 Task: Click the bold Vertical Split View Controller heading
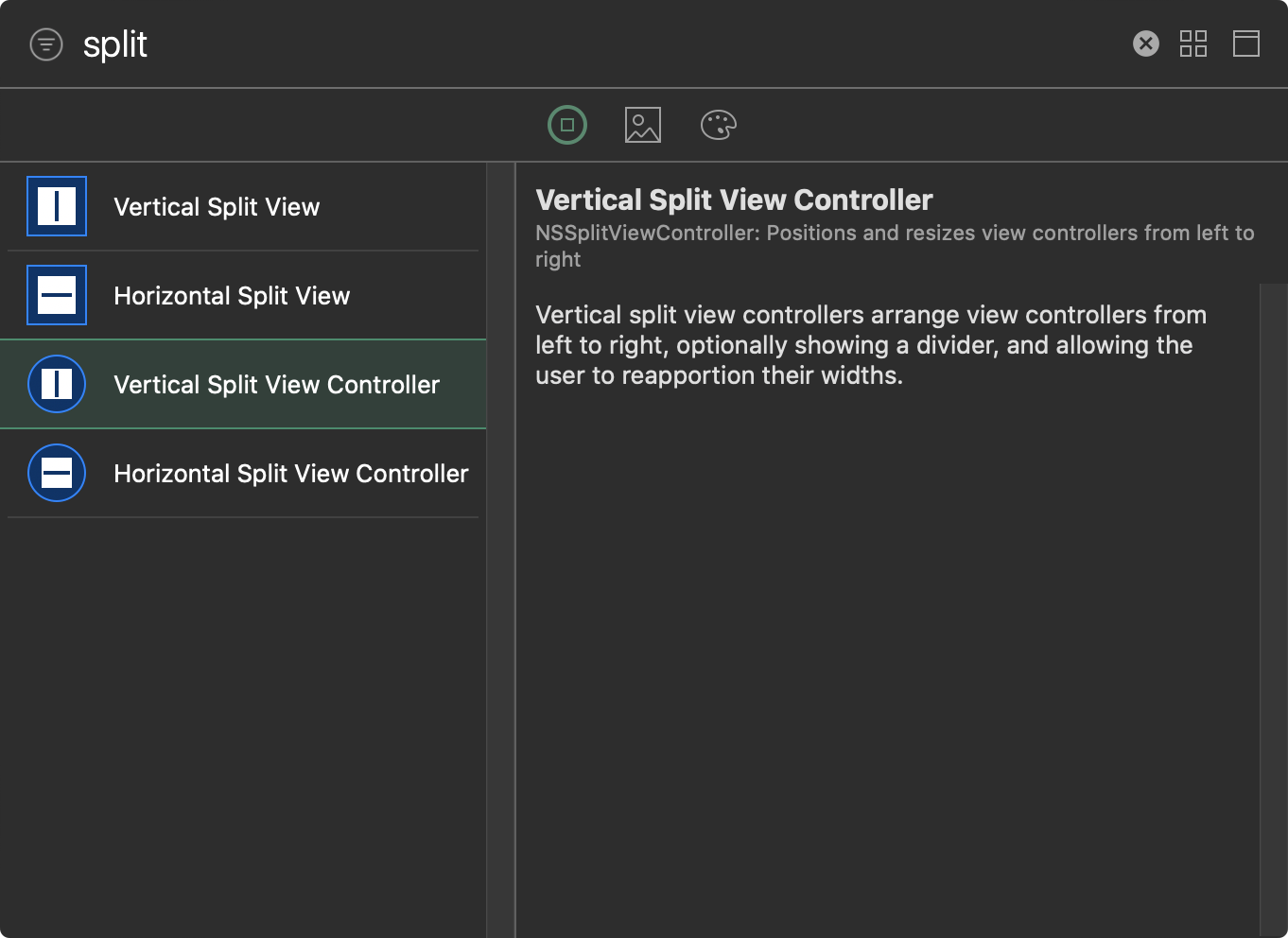(734, 200)
